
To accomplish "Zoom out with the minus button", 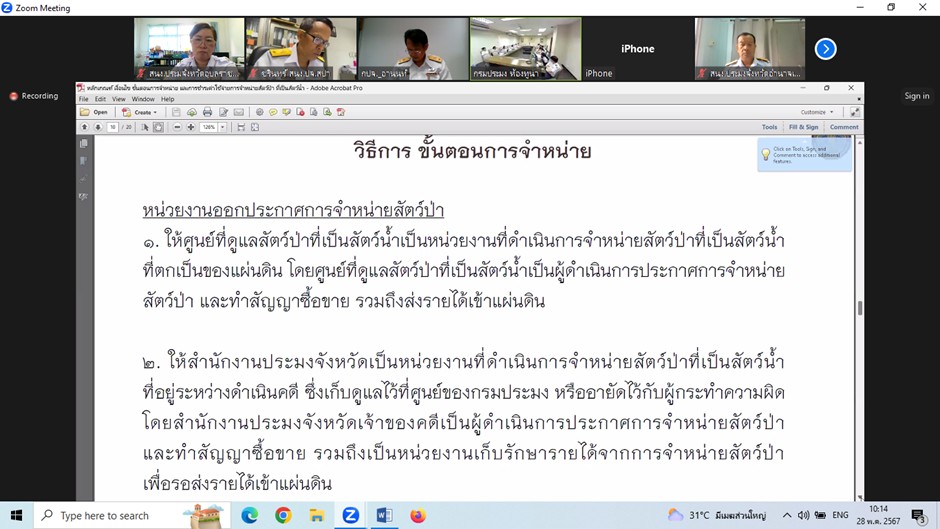I will pyautogui.click(x=177, y=128).
